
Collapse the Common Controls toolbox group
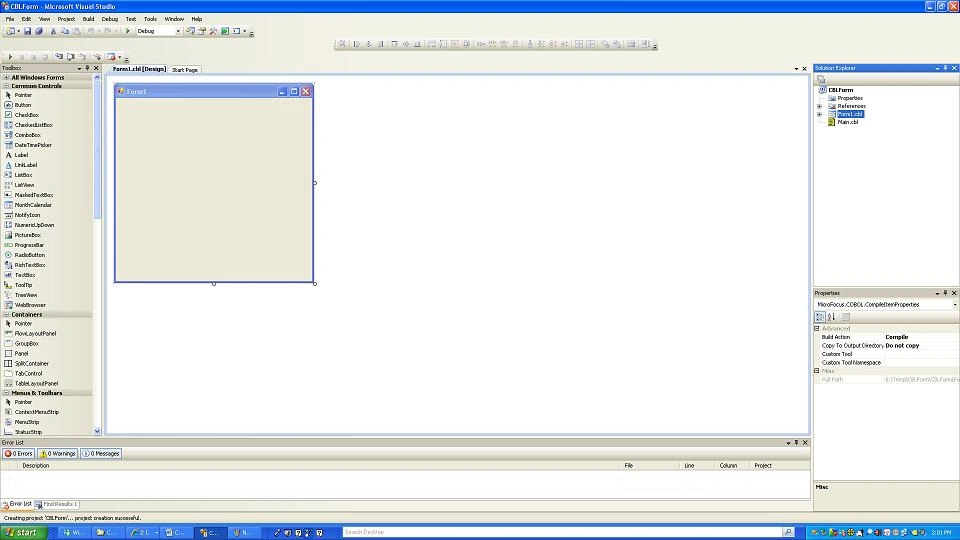6,86
